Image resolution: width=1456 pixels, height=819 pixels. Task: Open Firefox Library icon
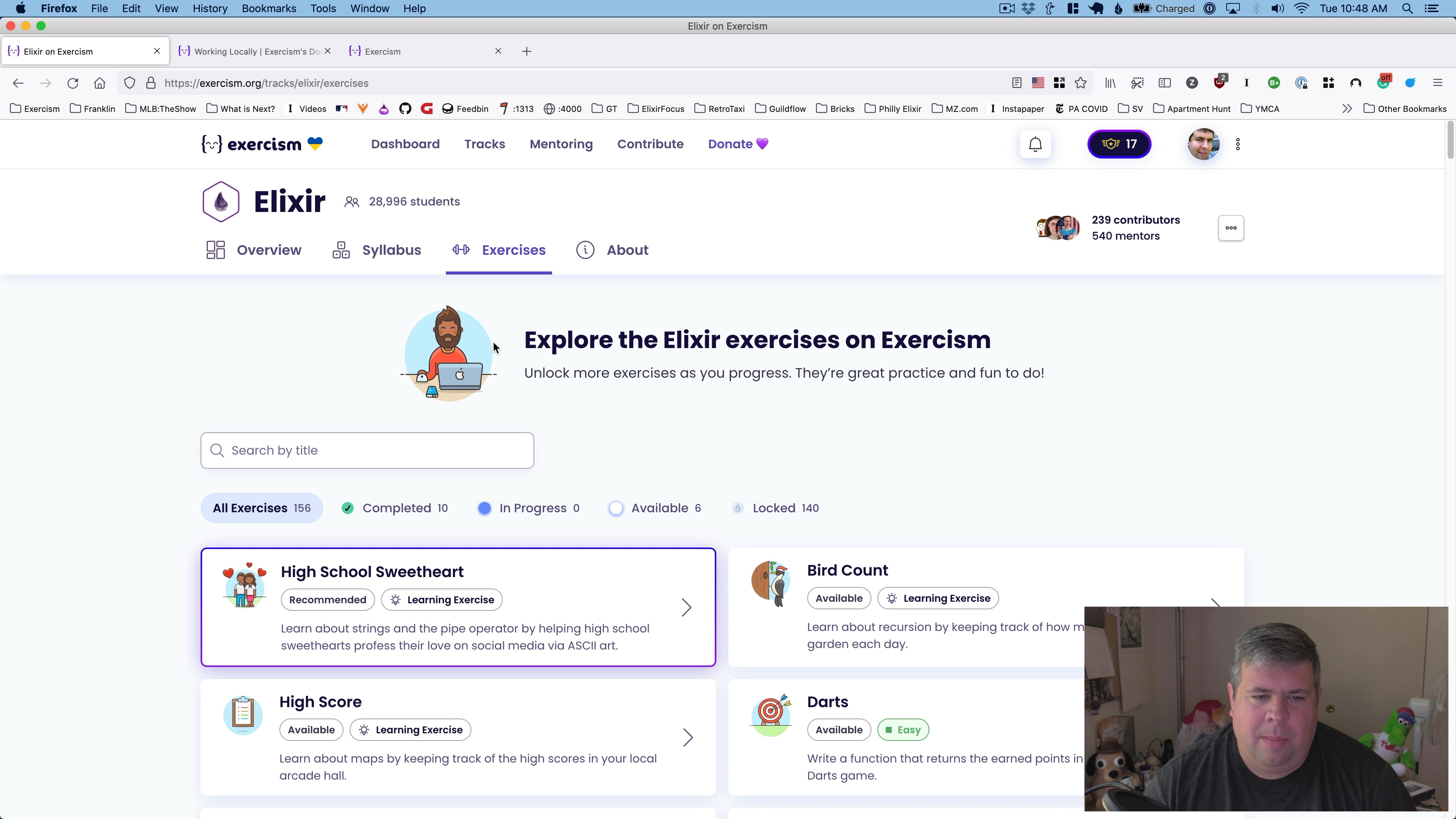point(1110,83)
